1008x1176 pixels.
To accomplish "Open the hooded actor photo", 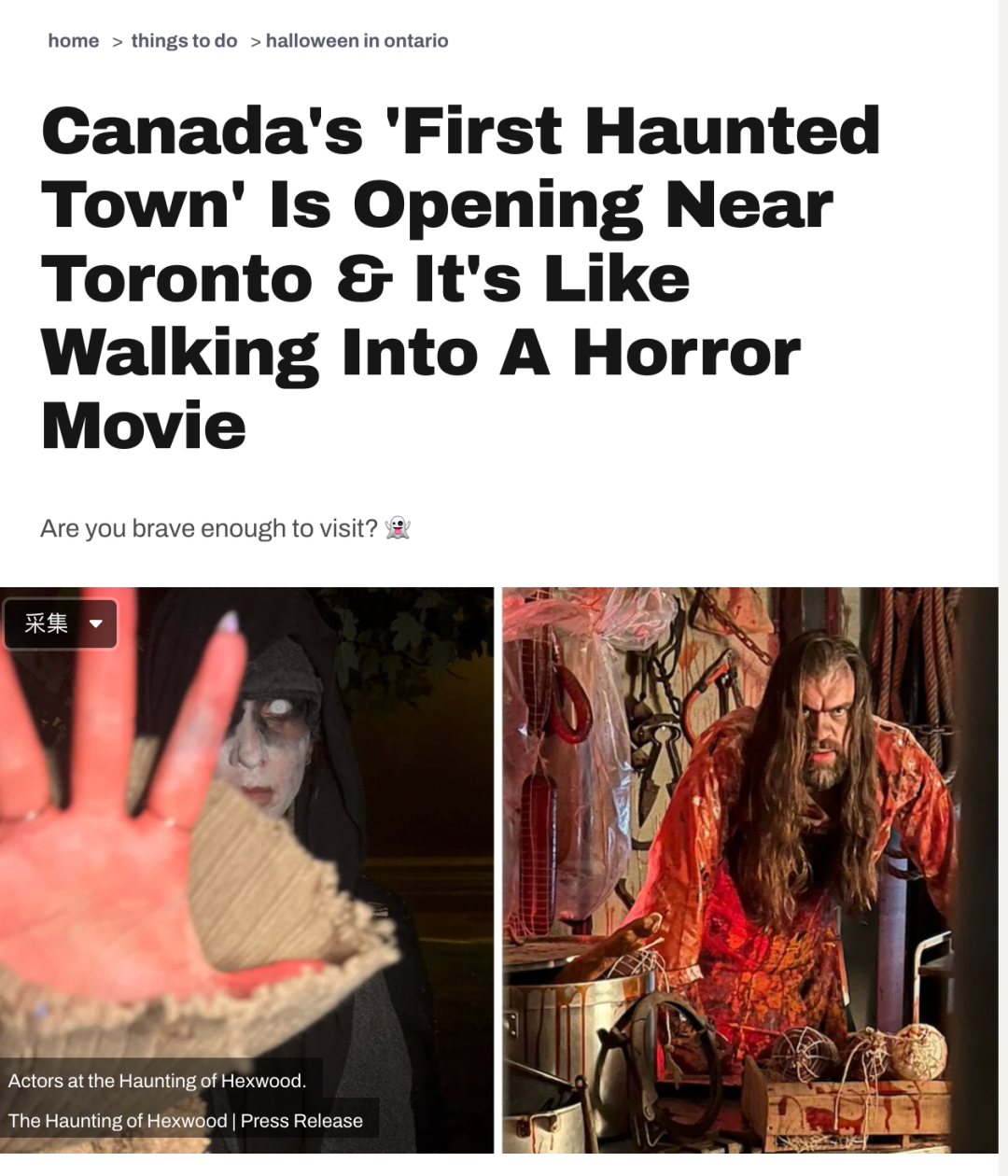I will pyautogui.click(x=246, y=870).
